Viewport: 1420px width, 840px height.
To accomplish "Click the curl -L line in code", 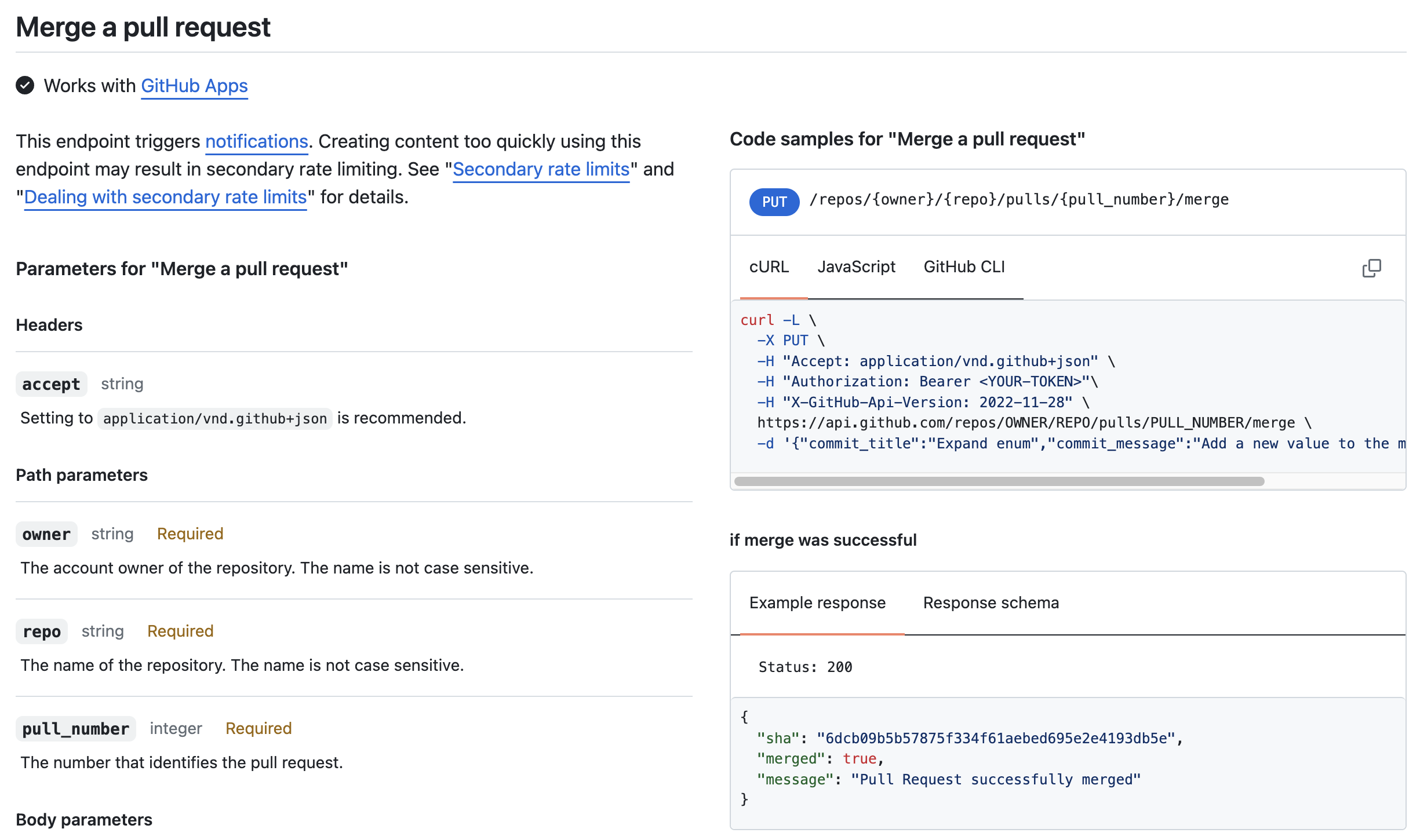I will [778, 320].
